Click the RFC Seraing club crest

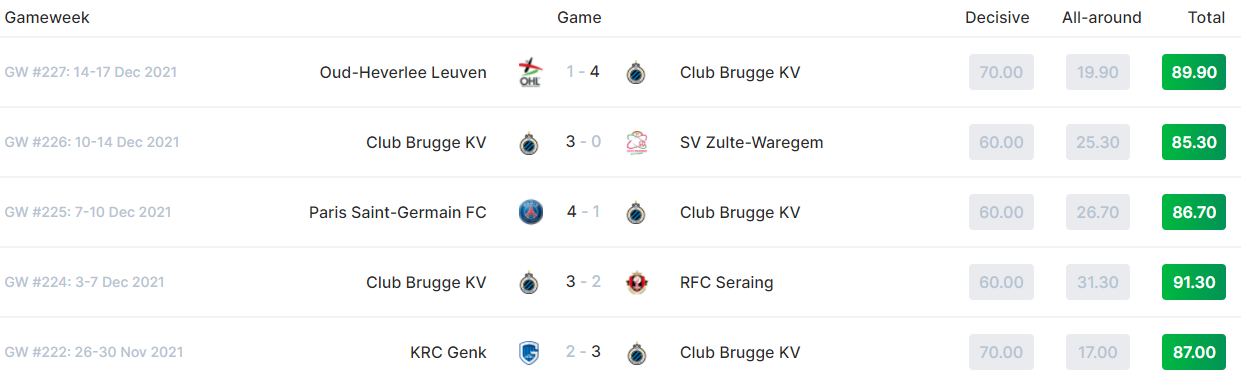point(636,283)
